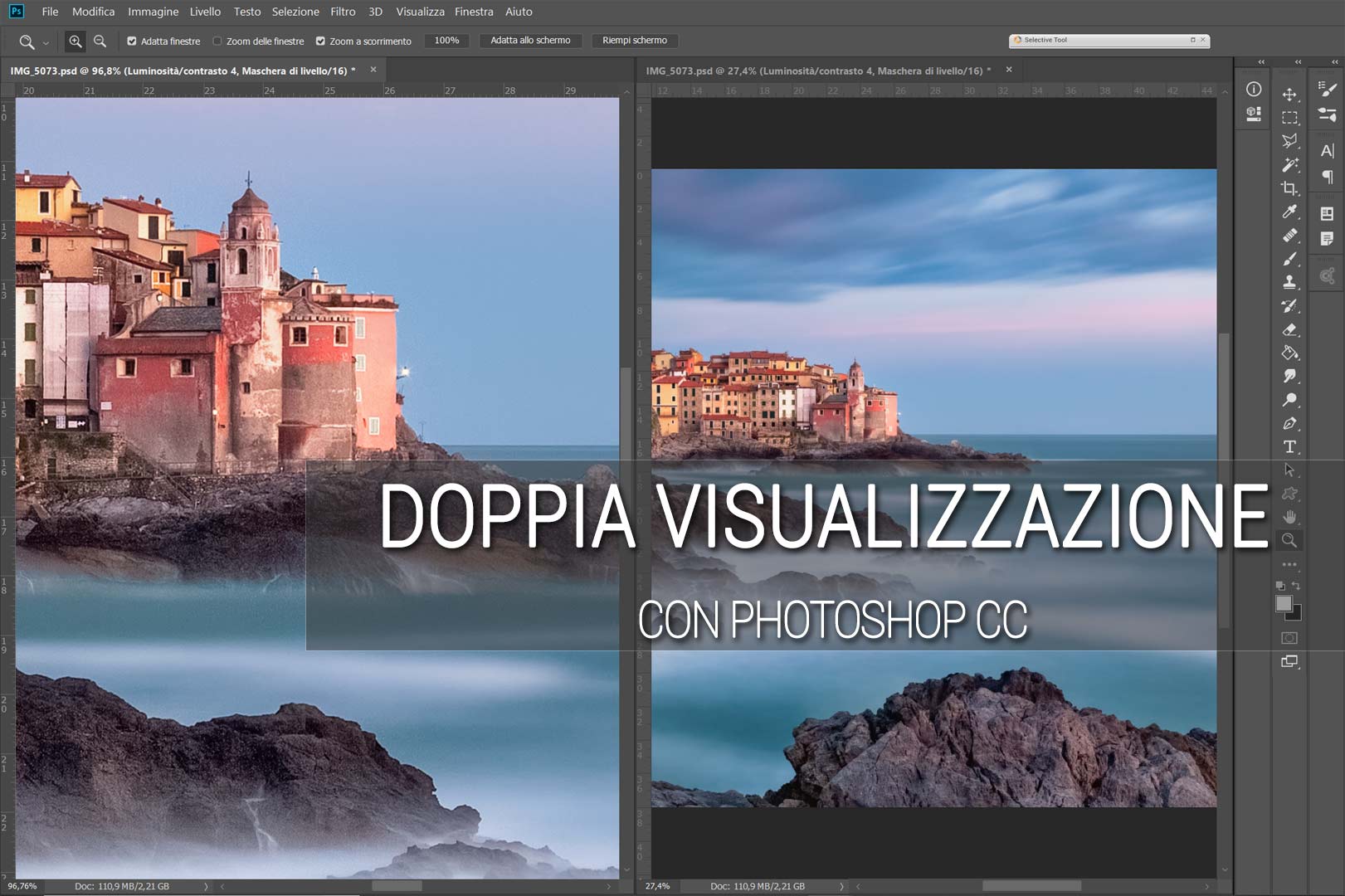Select the Move tool
The width and height of the screenshot is (1345, 896).
click(x=1290, y=94)
